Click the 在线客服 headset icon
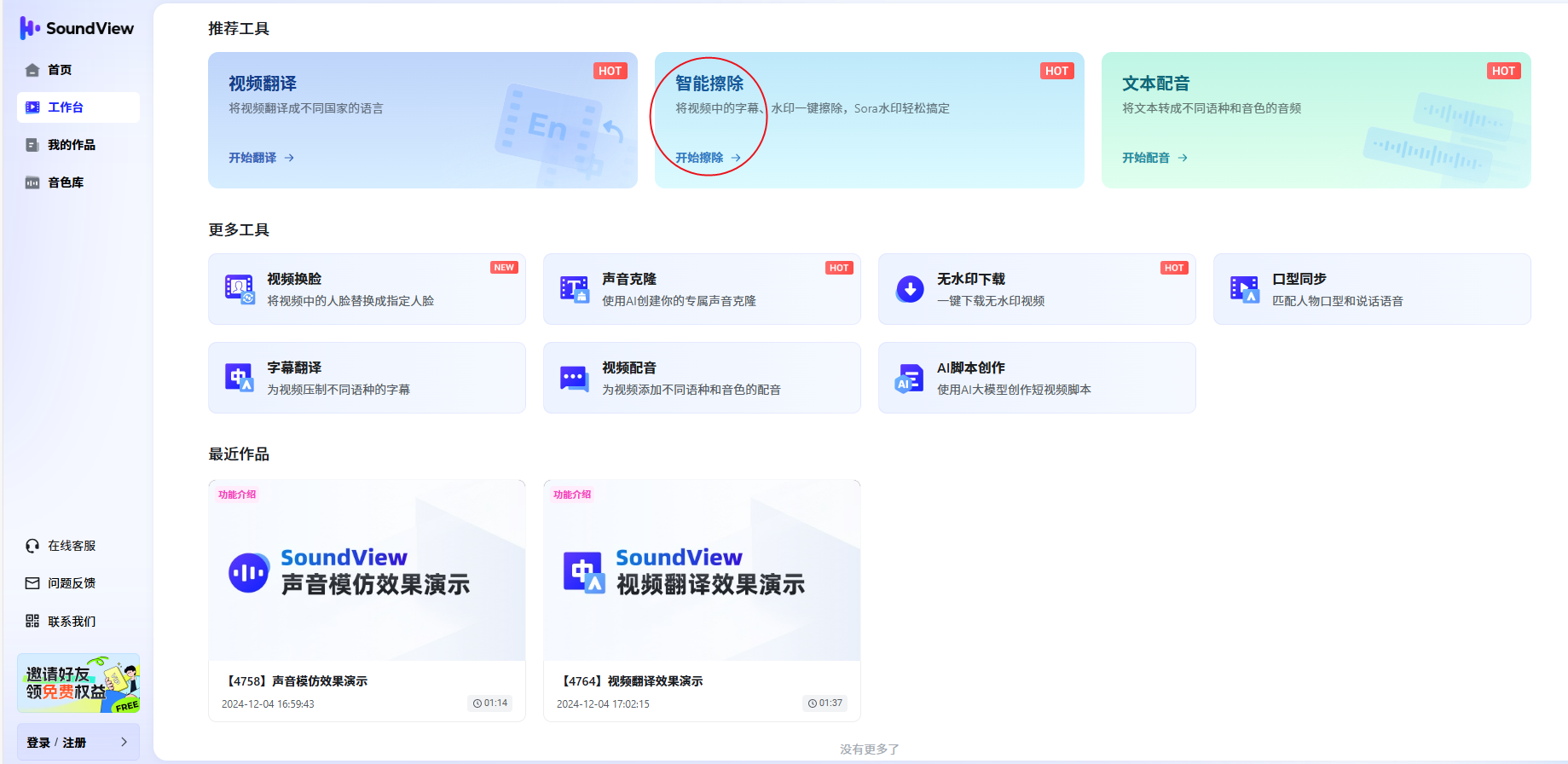 (32, 546)
